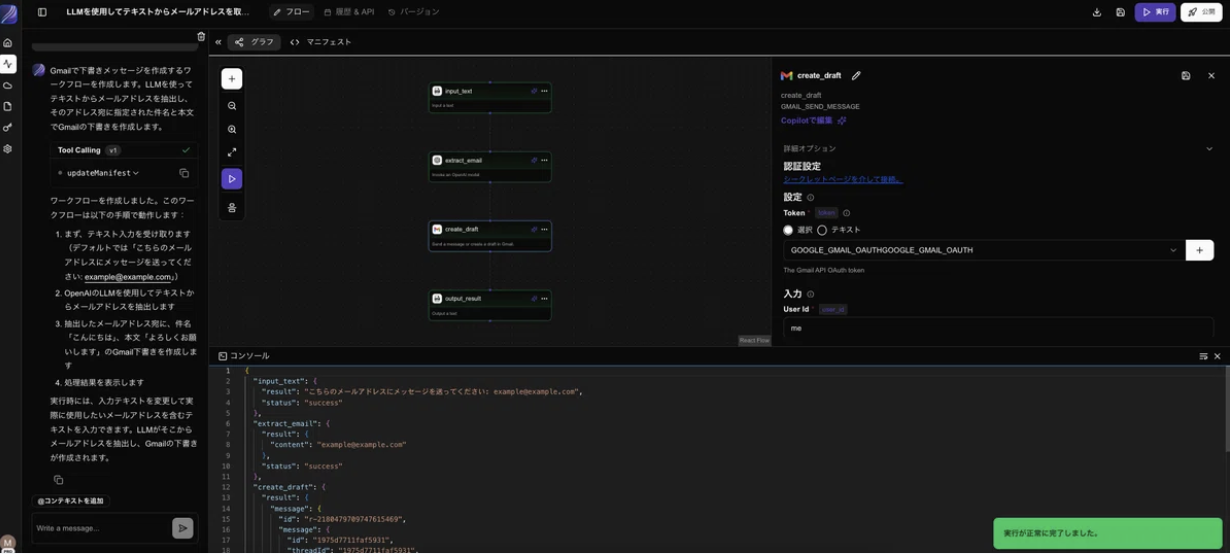Click the 実行が正常に完了しました notification

click(x=1108, y=533)
